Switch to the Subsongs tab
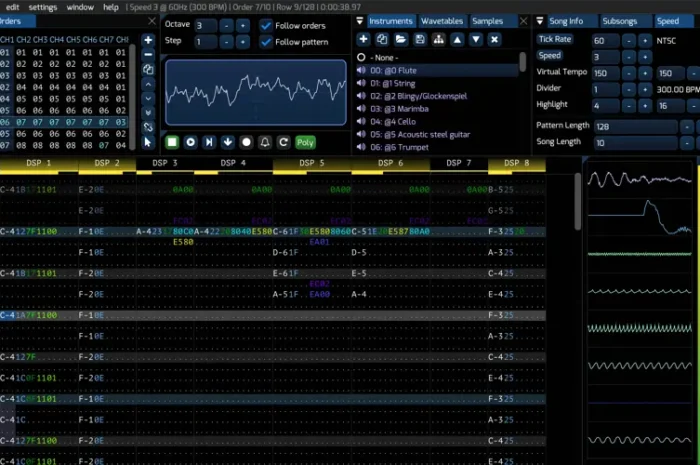700x465 pixels. (x=620, y=21)
